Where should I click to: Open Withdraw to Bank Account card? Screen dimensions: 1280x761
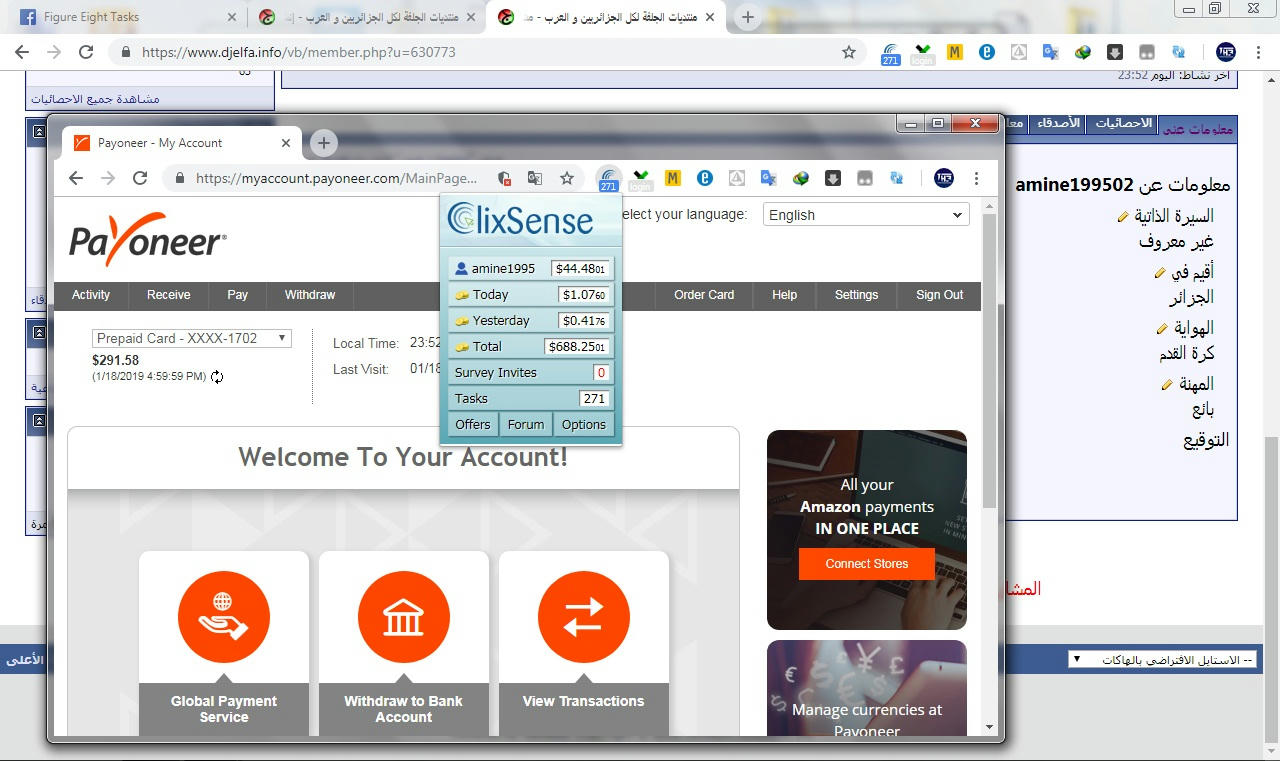click(x=404, y=643)
